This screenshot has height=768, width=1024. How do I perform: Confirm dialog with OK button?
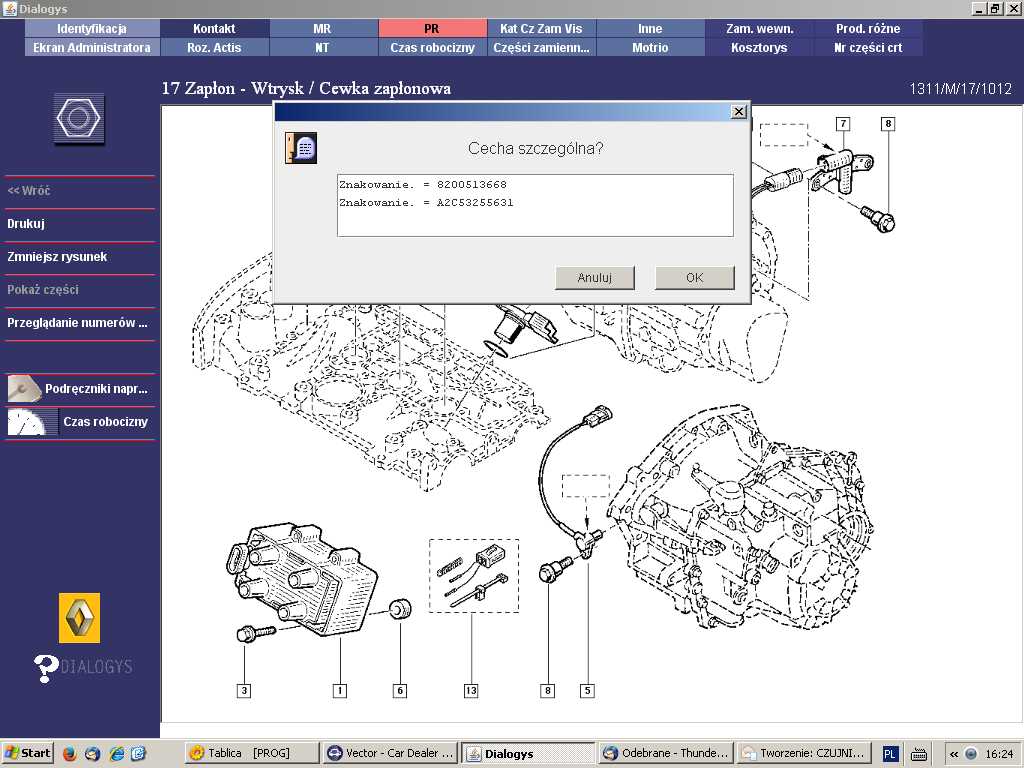tap(695, 278)
